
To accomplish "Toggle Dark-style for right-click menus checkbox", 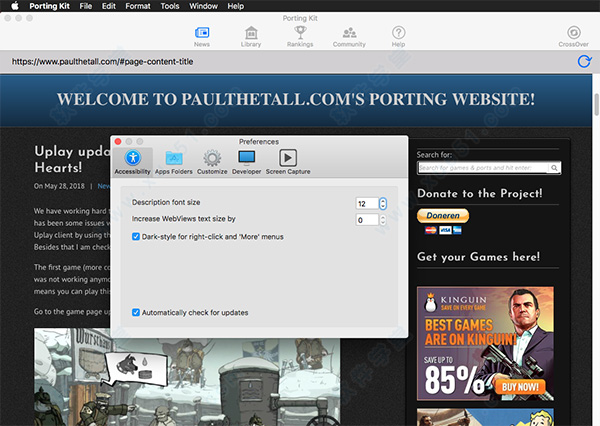I will [x=136, y=237].
